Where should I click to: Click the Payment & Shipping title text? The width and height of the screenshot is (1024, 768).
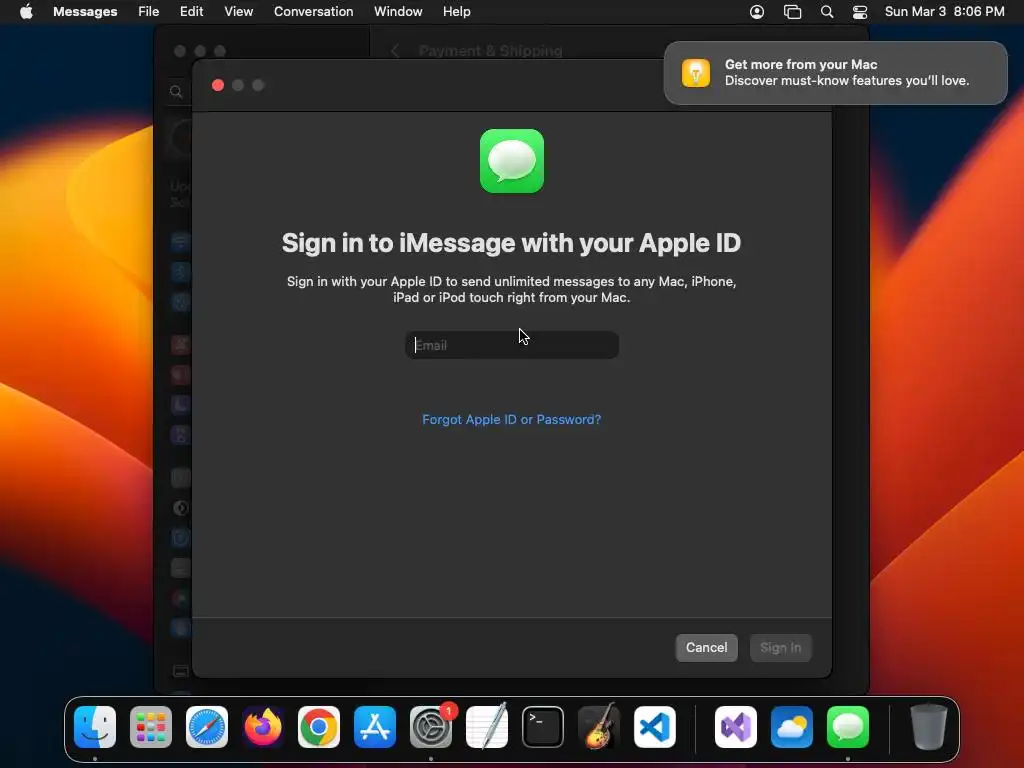(x=490, y=51)
